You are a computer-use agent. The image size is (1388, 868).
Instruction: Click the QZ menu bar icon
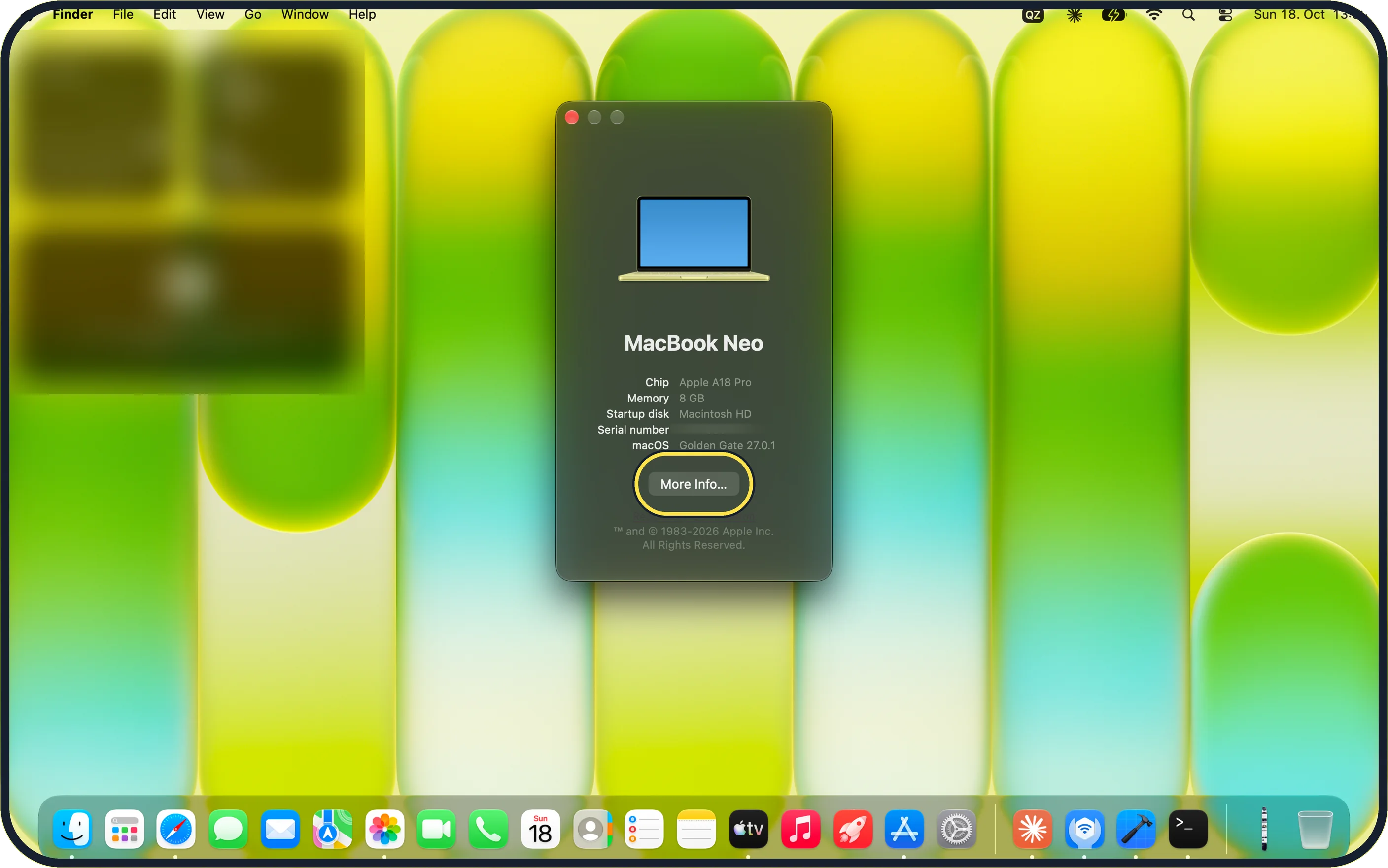tap(1033, 15)
